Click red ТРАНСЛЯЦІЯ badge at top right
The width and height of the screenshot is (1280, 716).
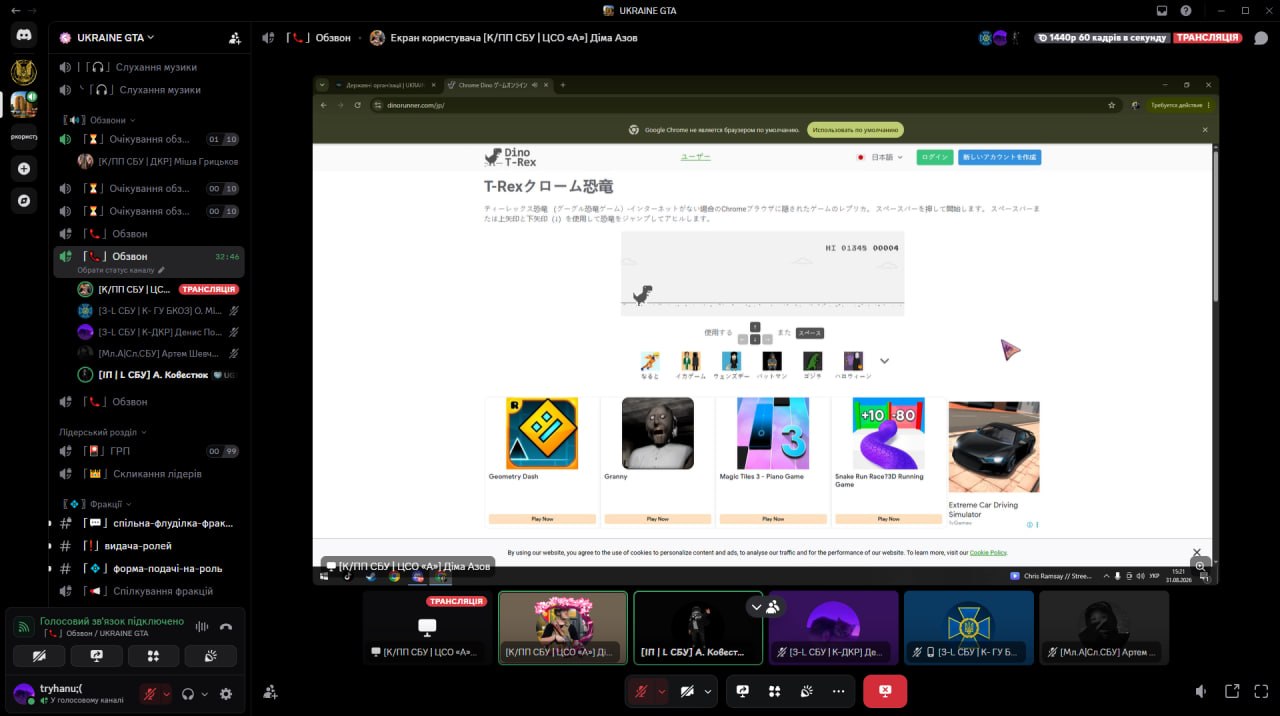click(1208, 38)
